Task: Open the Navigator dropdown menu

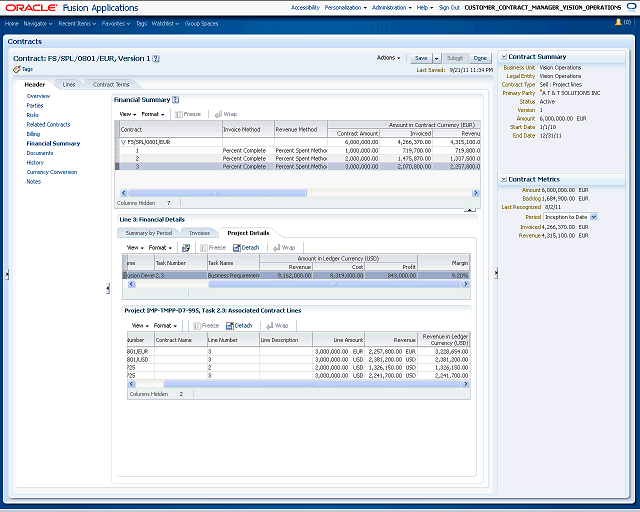Action: point(38,24)
